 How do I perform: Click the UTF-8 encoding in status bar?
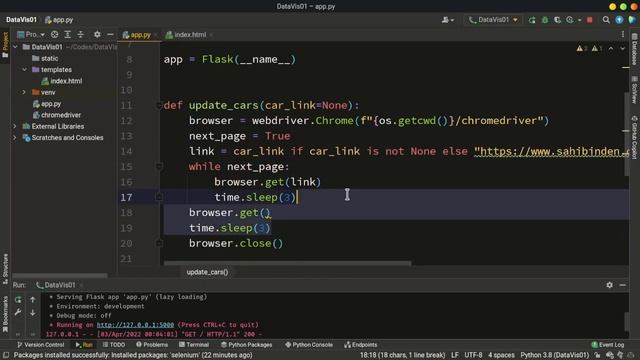473,355
